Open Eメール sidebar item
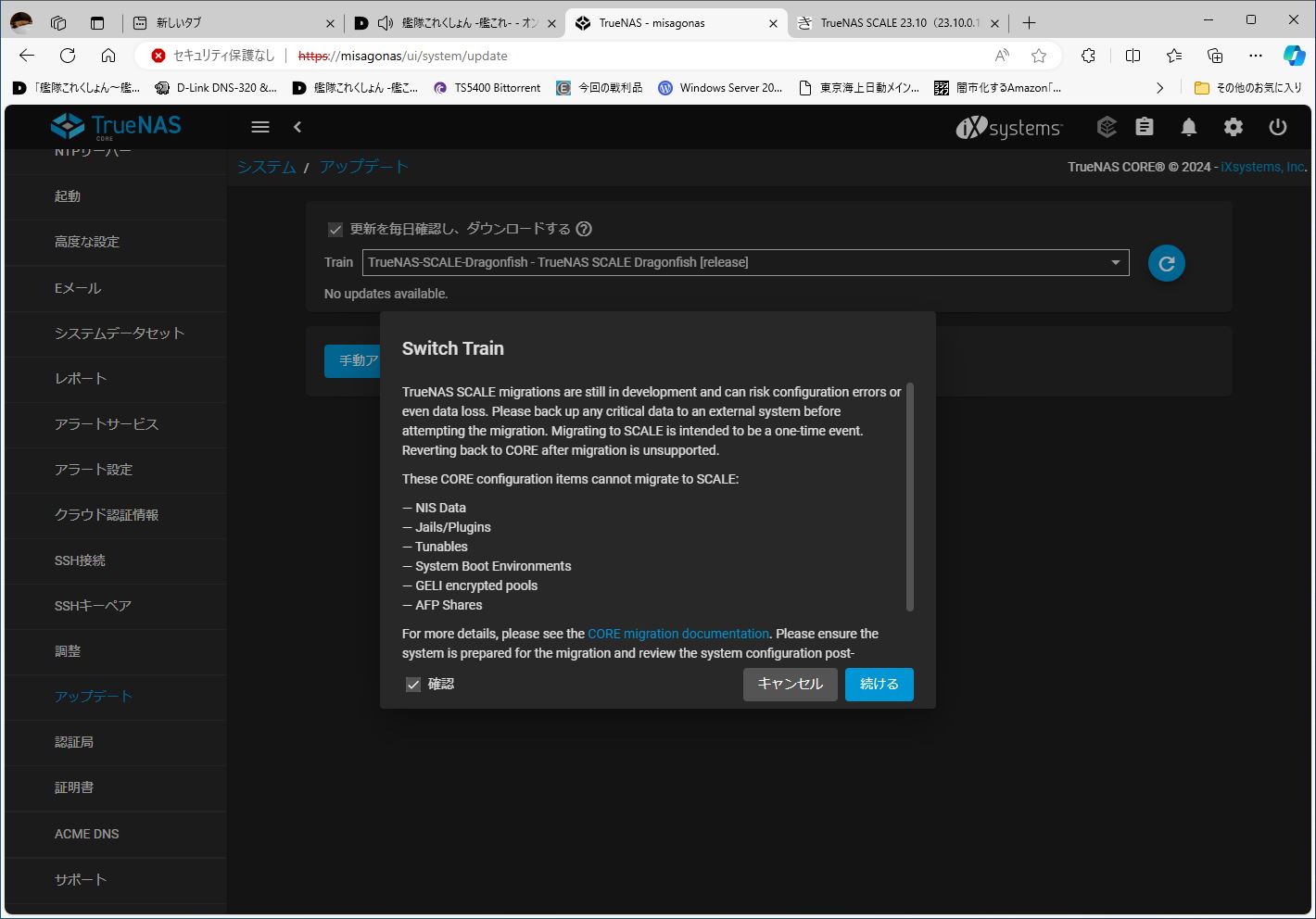Image resolution: width=1316 pixels, height=919 pixels. [116, 288]
